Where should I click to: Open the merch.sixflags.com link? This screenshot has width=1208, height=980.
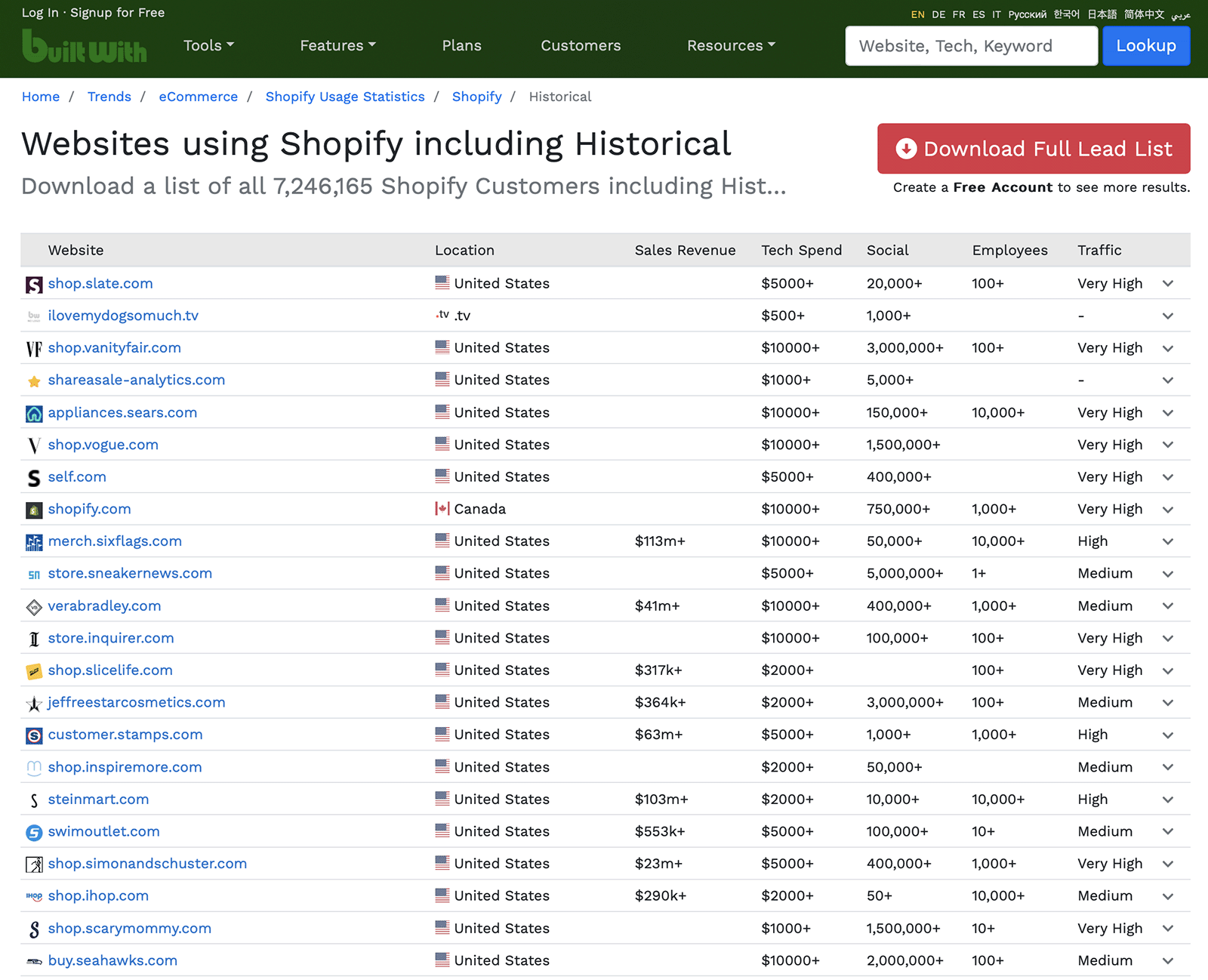pos(115,541)
